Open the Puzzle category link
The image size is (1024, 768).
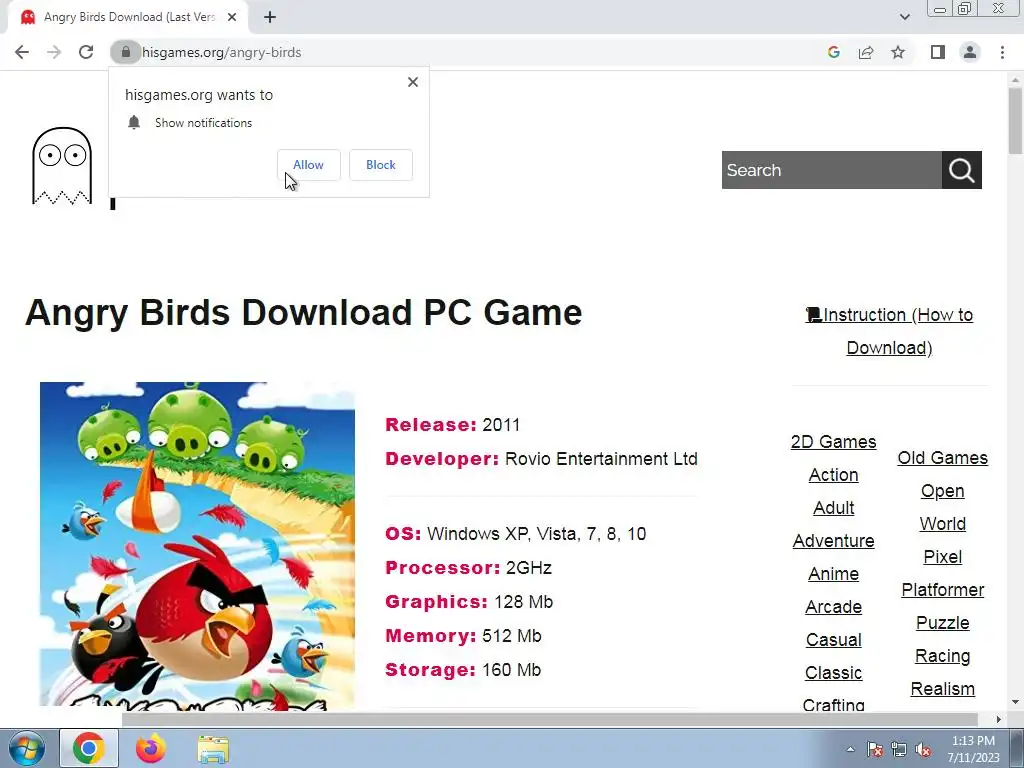pyautogui.click(x=942, y=623)
